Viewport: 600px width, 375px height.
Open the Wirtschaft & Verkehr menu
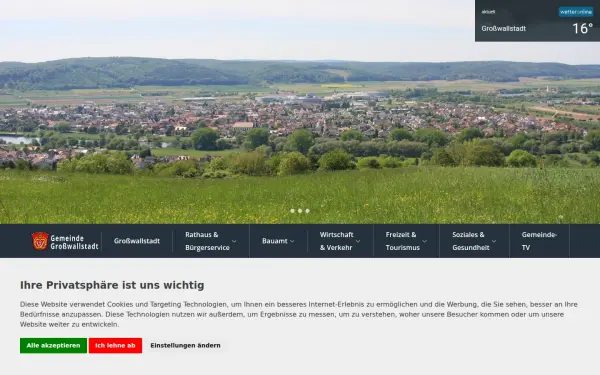pos(336,241)
